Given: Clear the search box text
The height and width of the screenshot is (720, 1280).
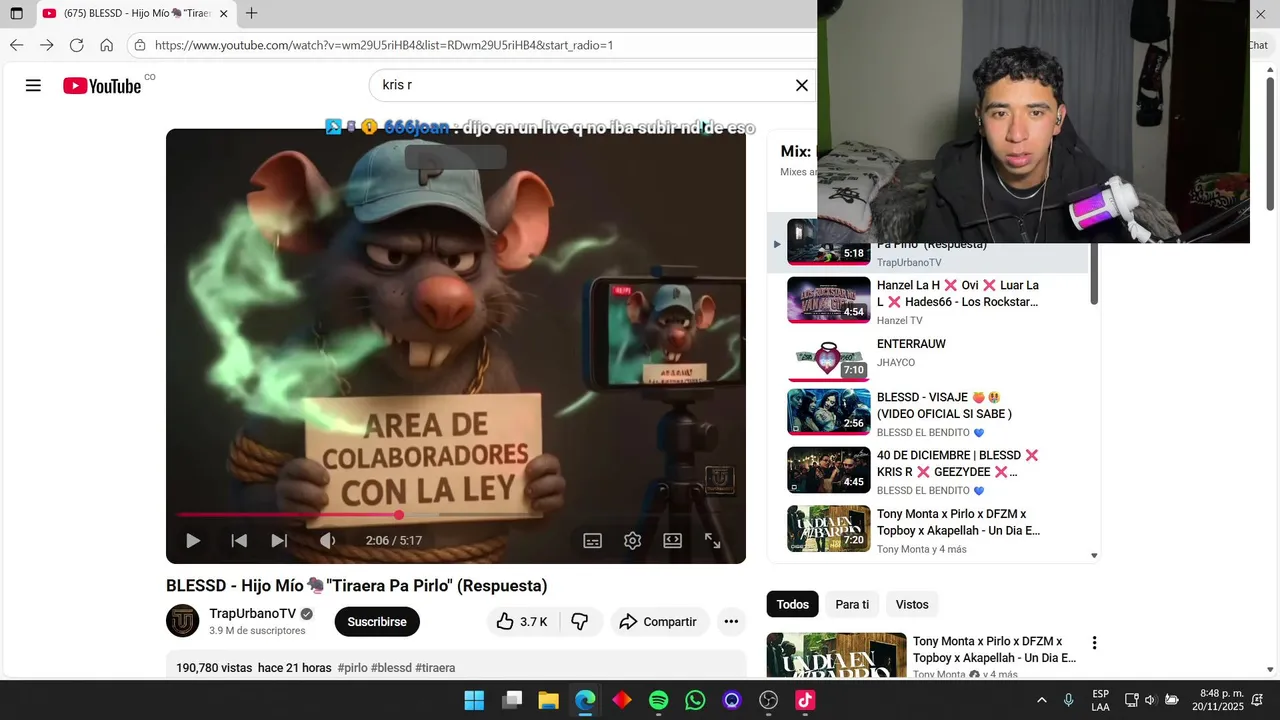Looking at the screenshot, I should click(x=801, y=86).
